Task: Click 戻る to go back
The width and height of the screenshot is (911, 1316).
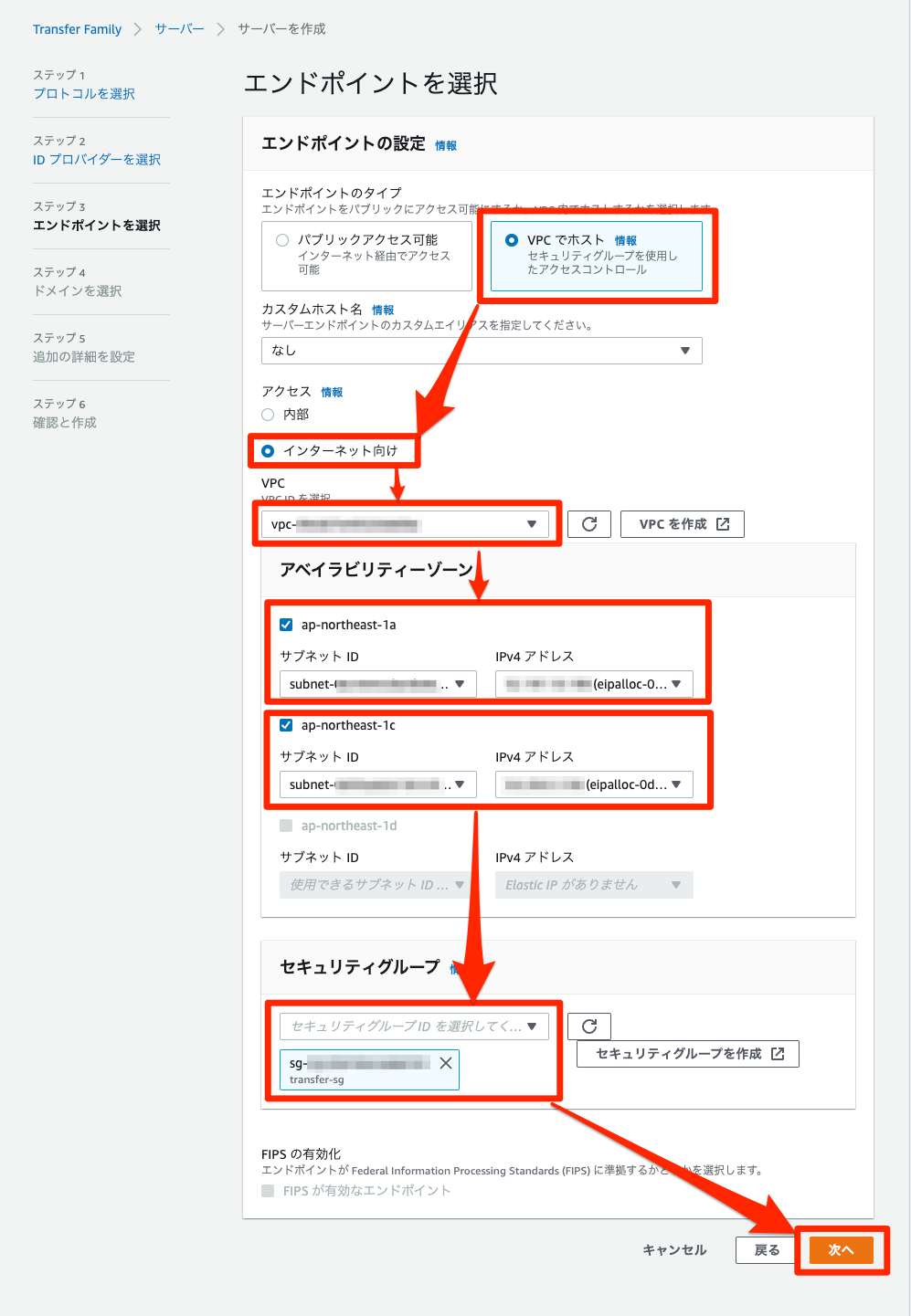Action: [766, 1249]
